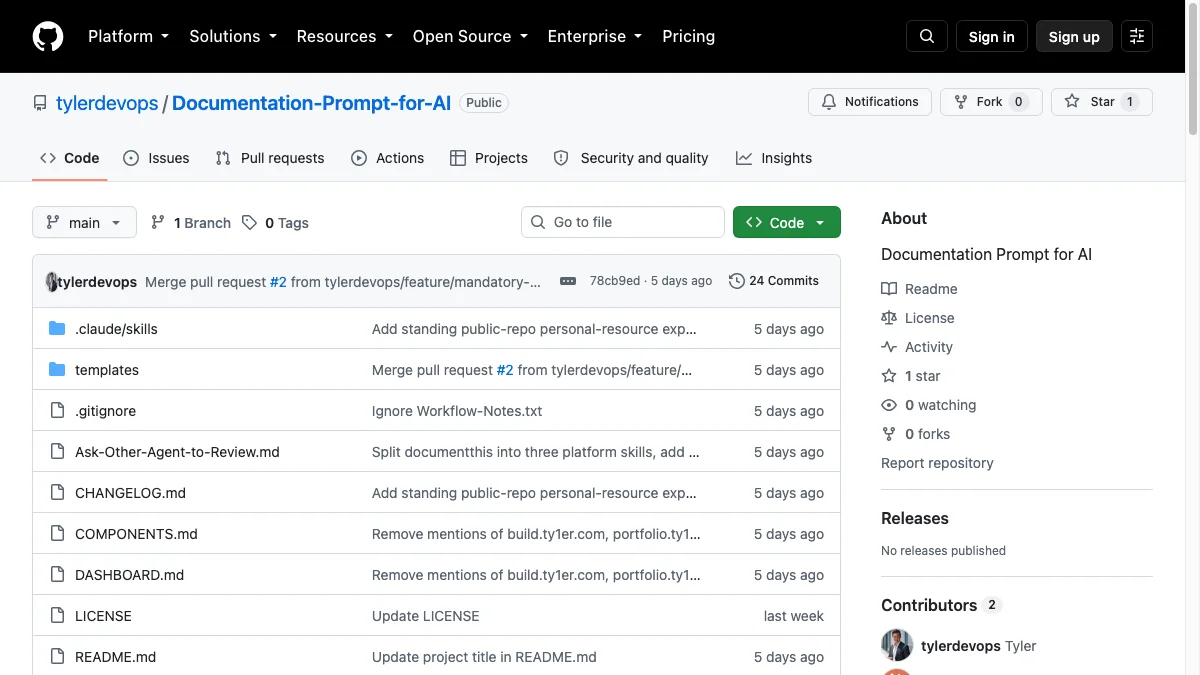Click the fork icon beside 0 forks
1200x675 pixels.
[889, 434]
